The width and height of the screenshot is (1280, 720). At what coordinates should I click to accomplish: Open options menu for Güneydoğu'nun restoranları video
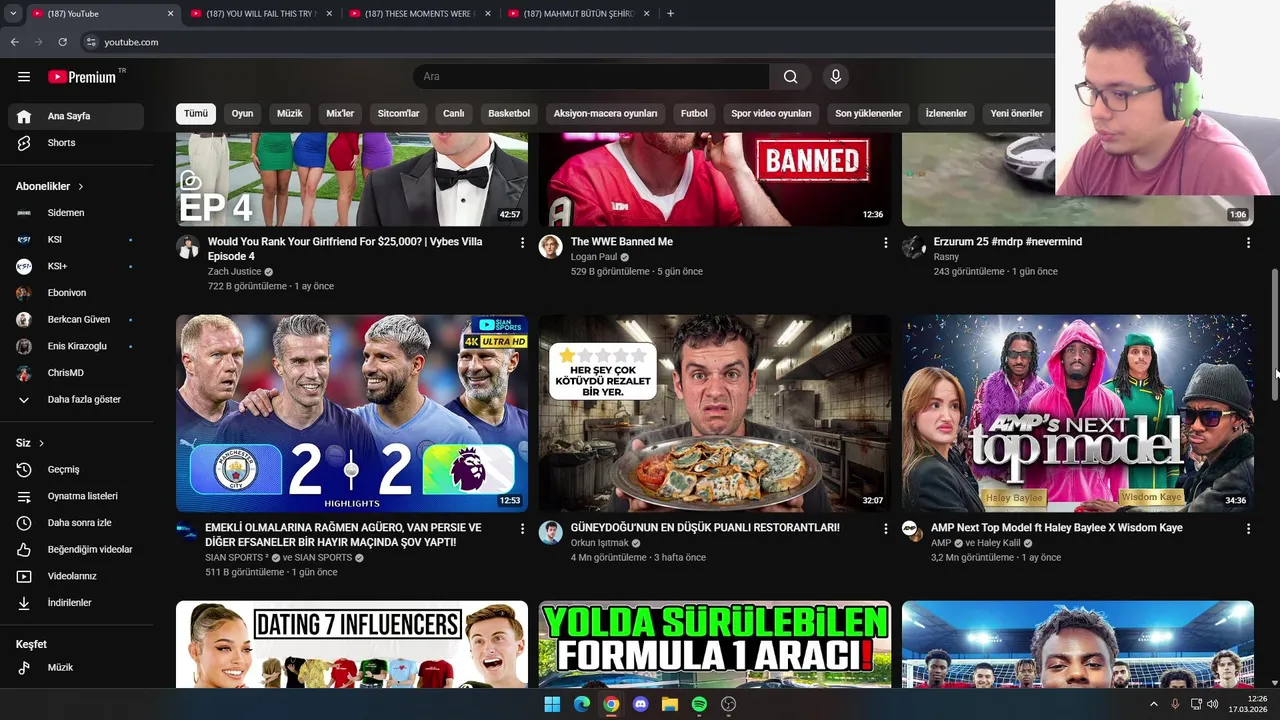[x=885, y=529]
